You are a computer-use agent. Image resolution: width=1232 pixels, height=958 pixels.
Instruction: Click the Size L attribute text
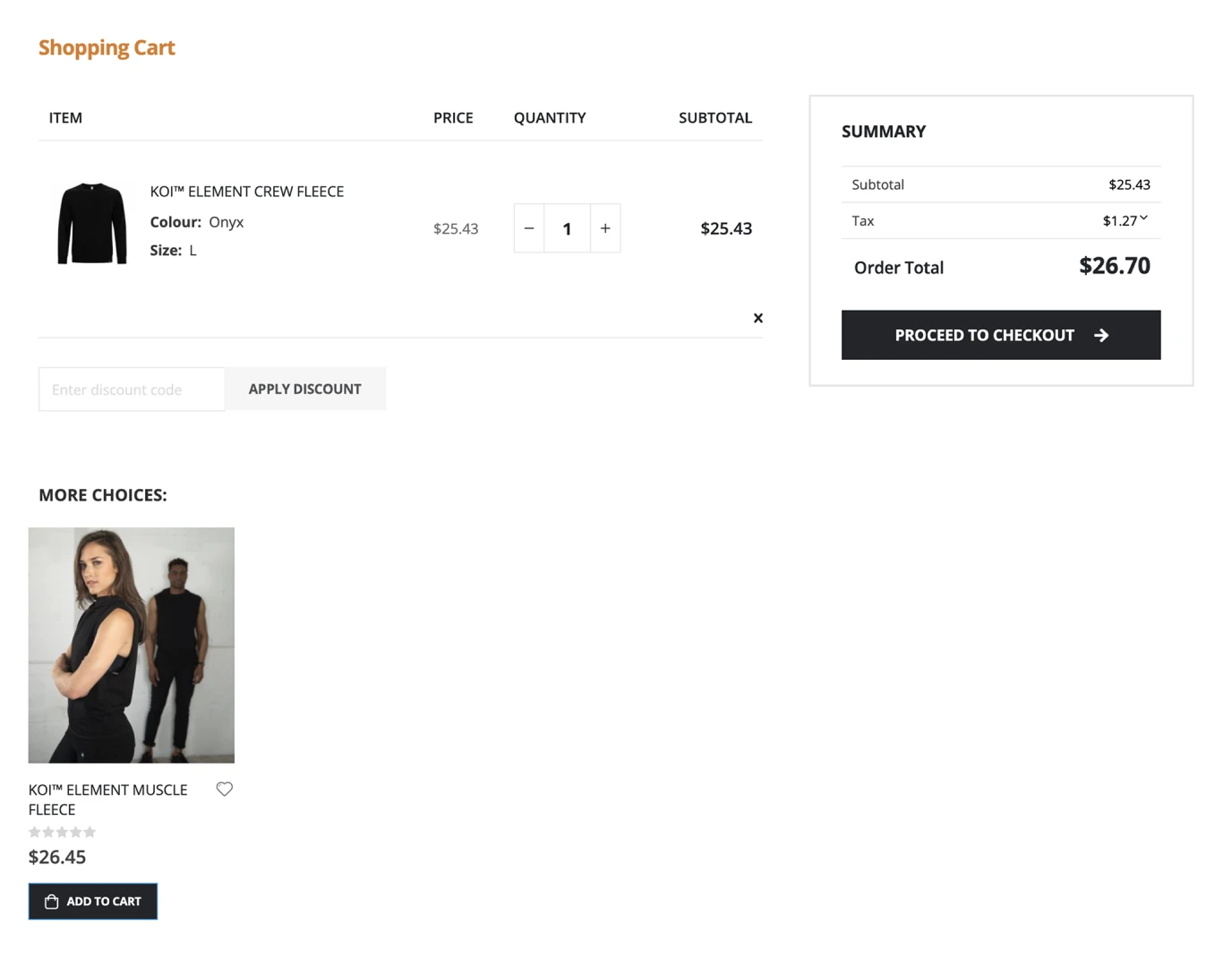point(174,251)
